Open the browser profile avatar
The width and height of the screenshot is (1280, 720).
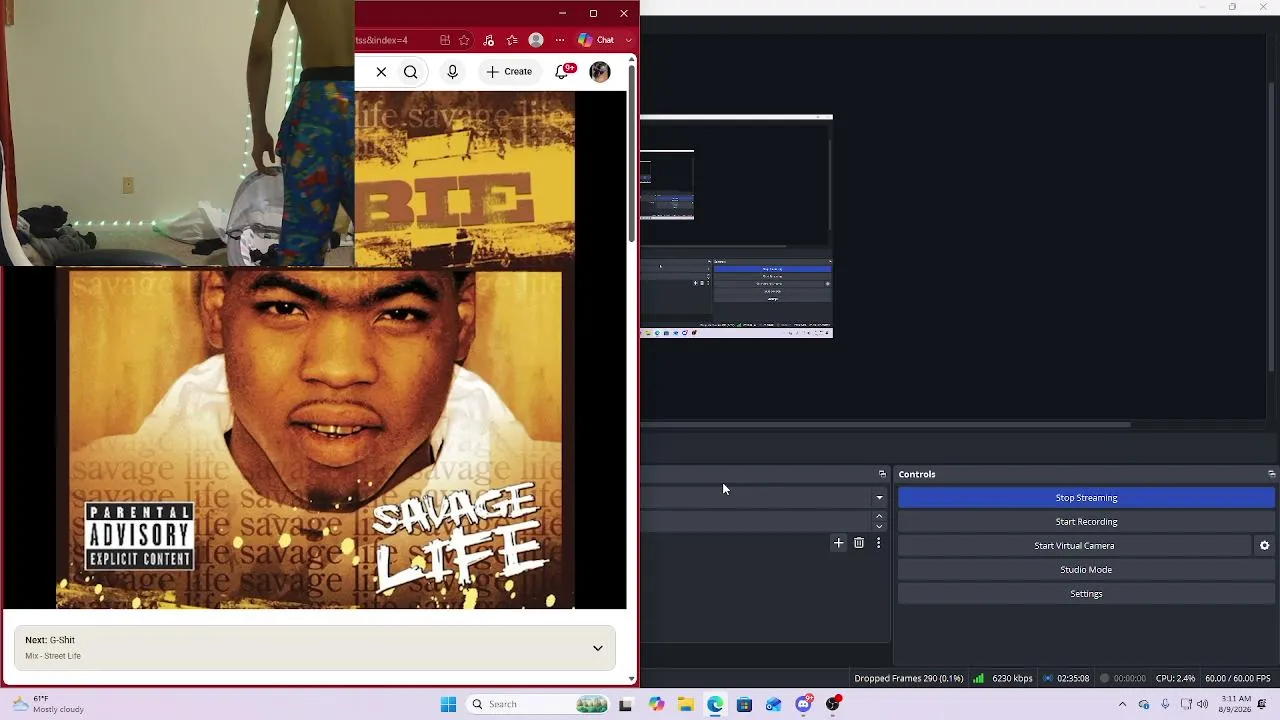pyautogui.click(x=536, y=40)
